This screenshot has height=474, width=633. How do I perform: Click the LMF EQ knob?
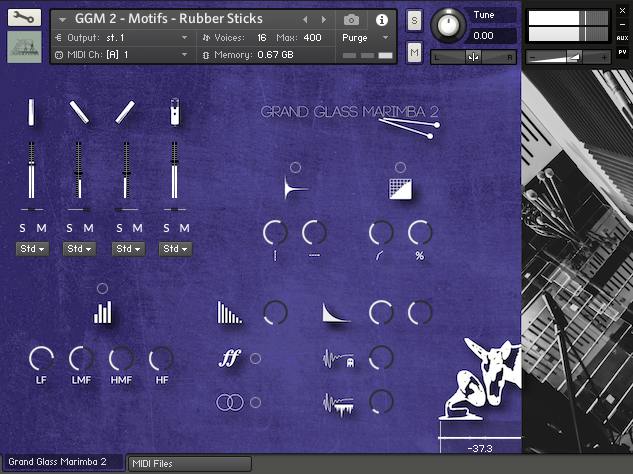point(81,358)
